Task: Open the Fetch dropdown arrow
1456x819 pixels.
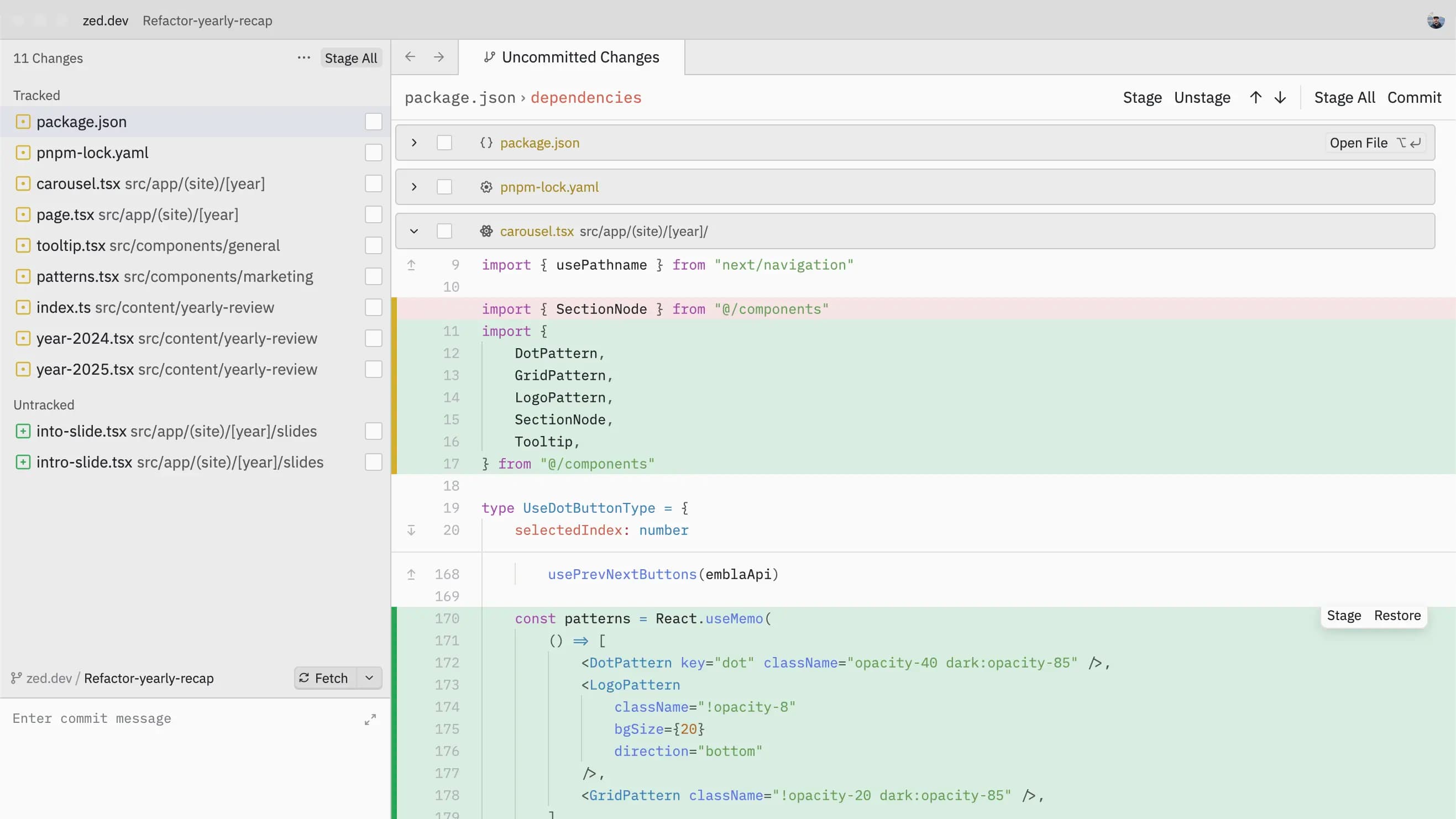Action: pos(369,678)
